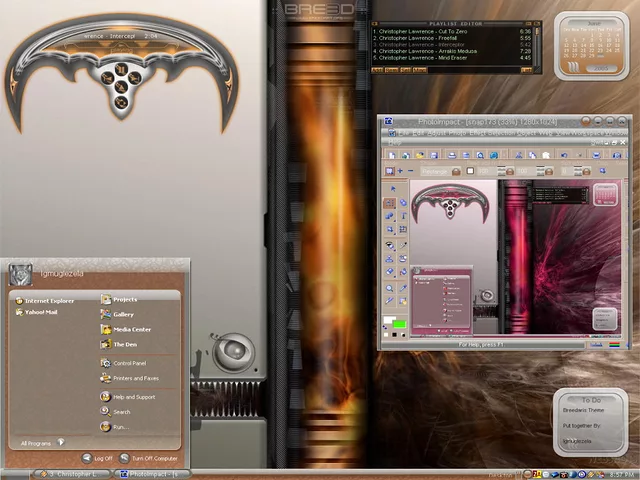The image size is (640, 480).
Task: Click the PhotoImpact taskbar button
Action: (151, 474)
